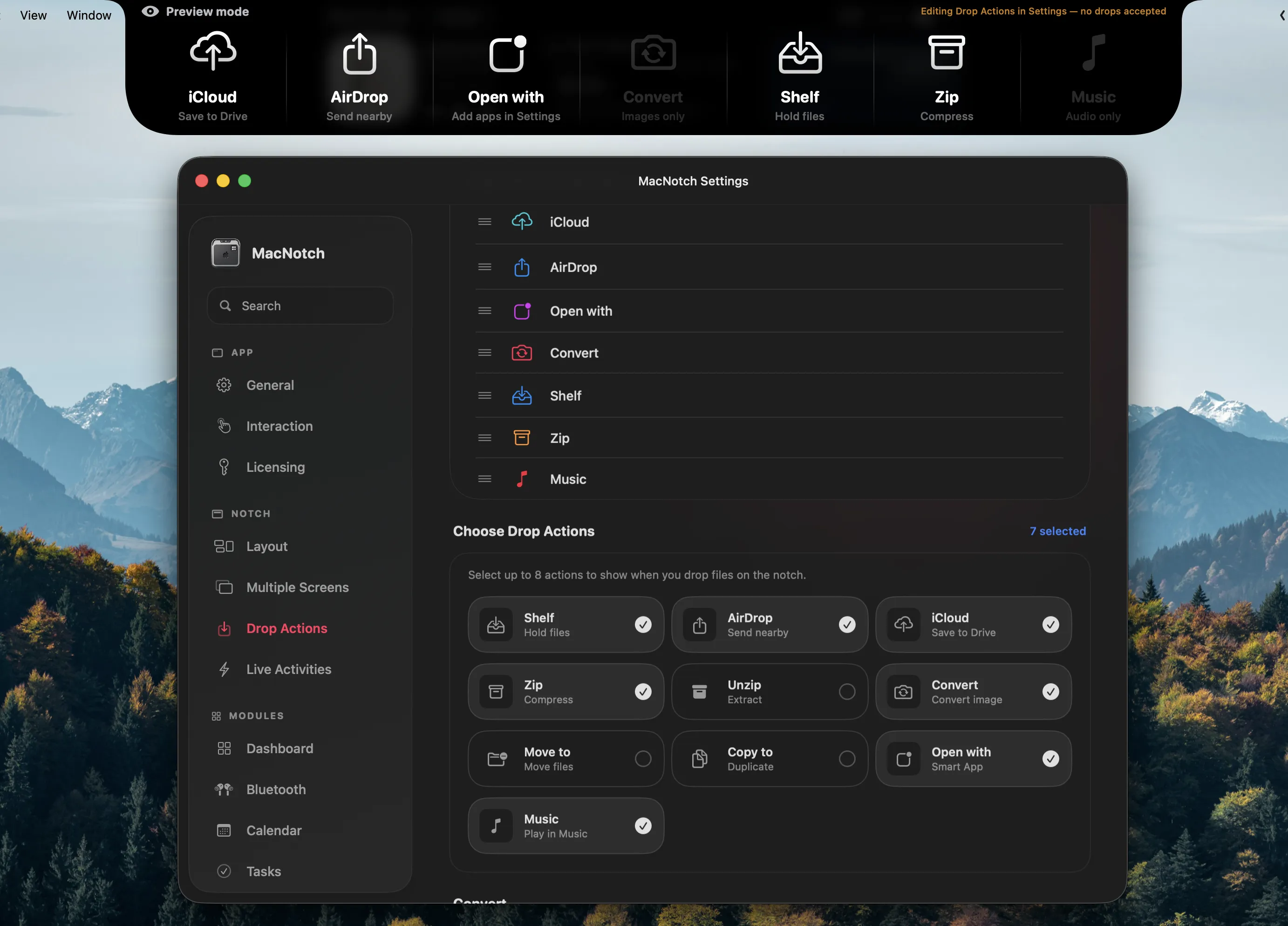Open the Live Activities settings section

click(288, 669)
